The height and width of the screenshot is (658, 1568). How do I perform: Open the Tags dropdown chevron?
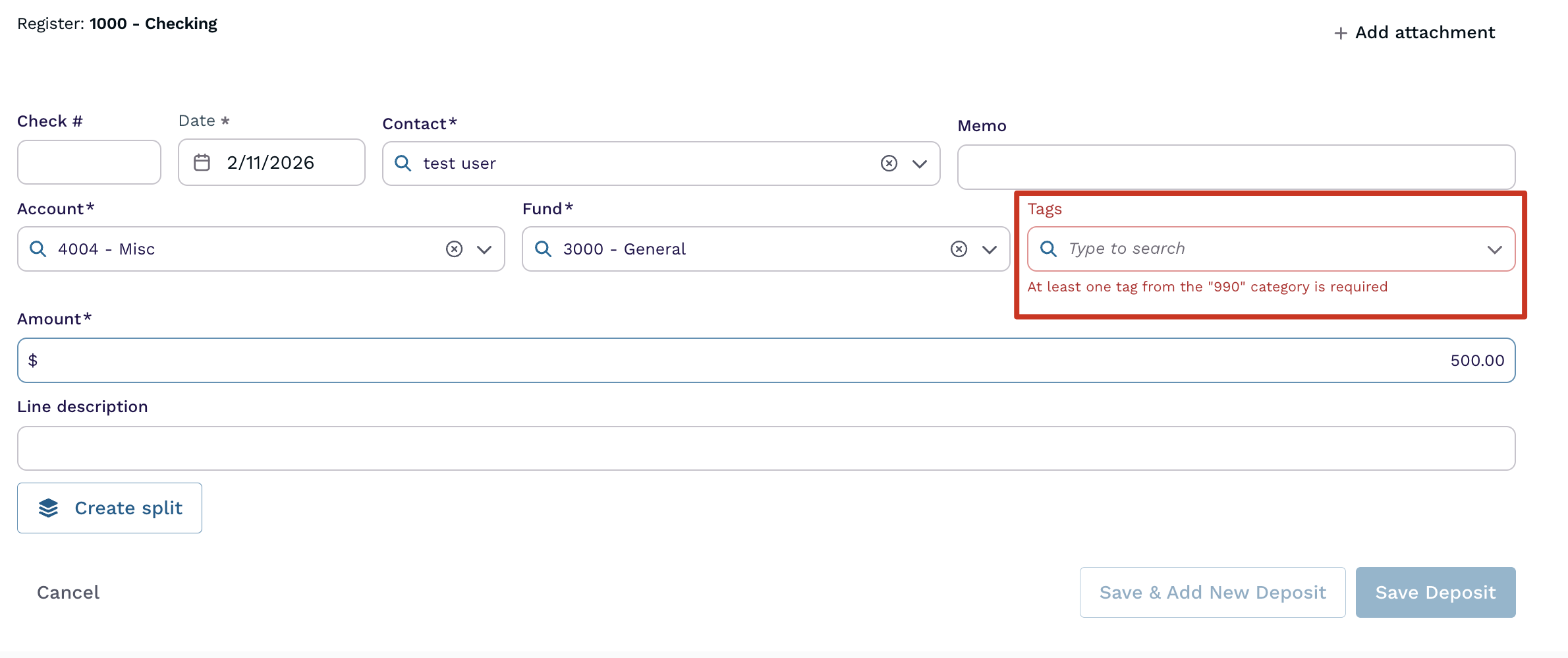pos(1494,249)
